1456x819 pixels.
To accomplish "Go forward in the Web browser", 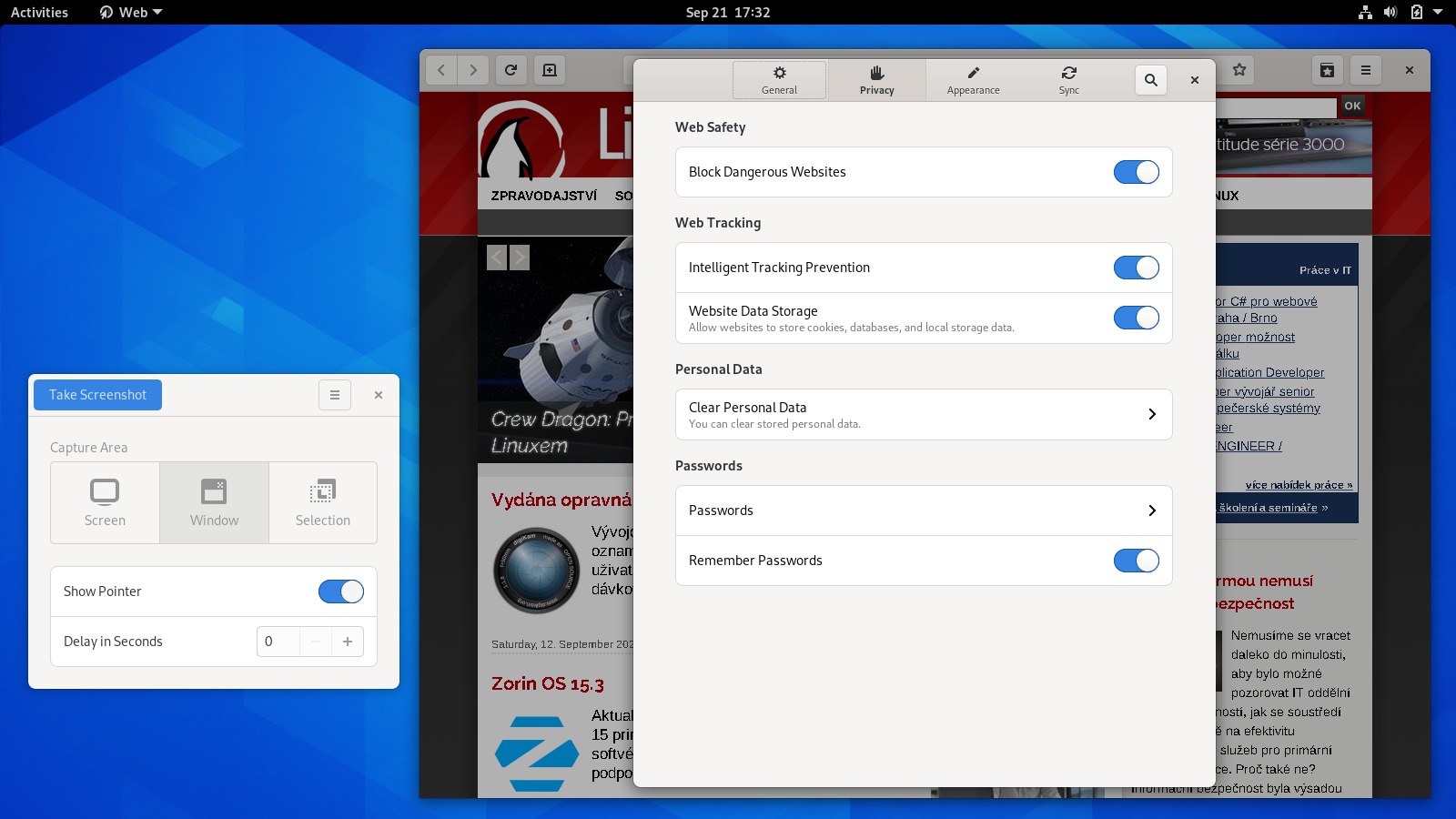I will pos(473,70).
